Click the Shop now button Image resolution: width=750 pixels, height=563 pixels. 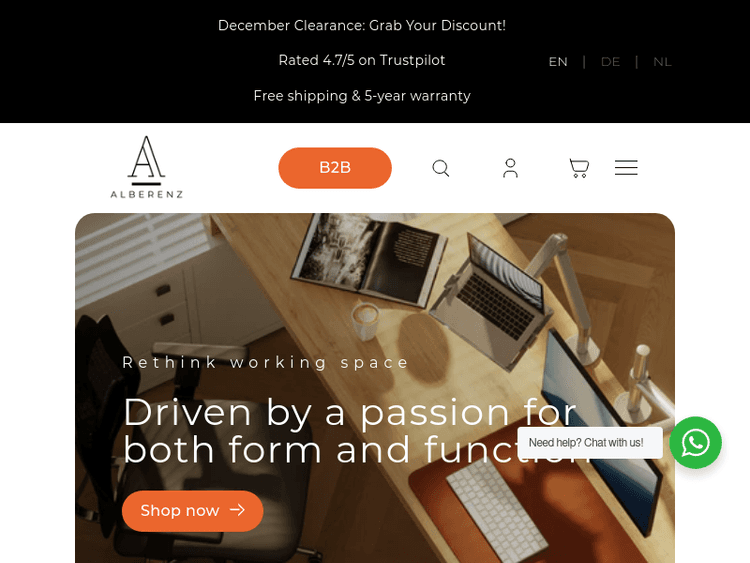[x=192, y=510]
